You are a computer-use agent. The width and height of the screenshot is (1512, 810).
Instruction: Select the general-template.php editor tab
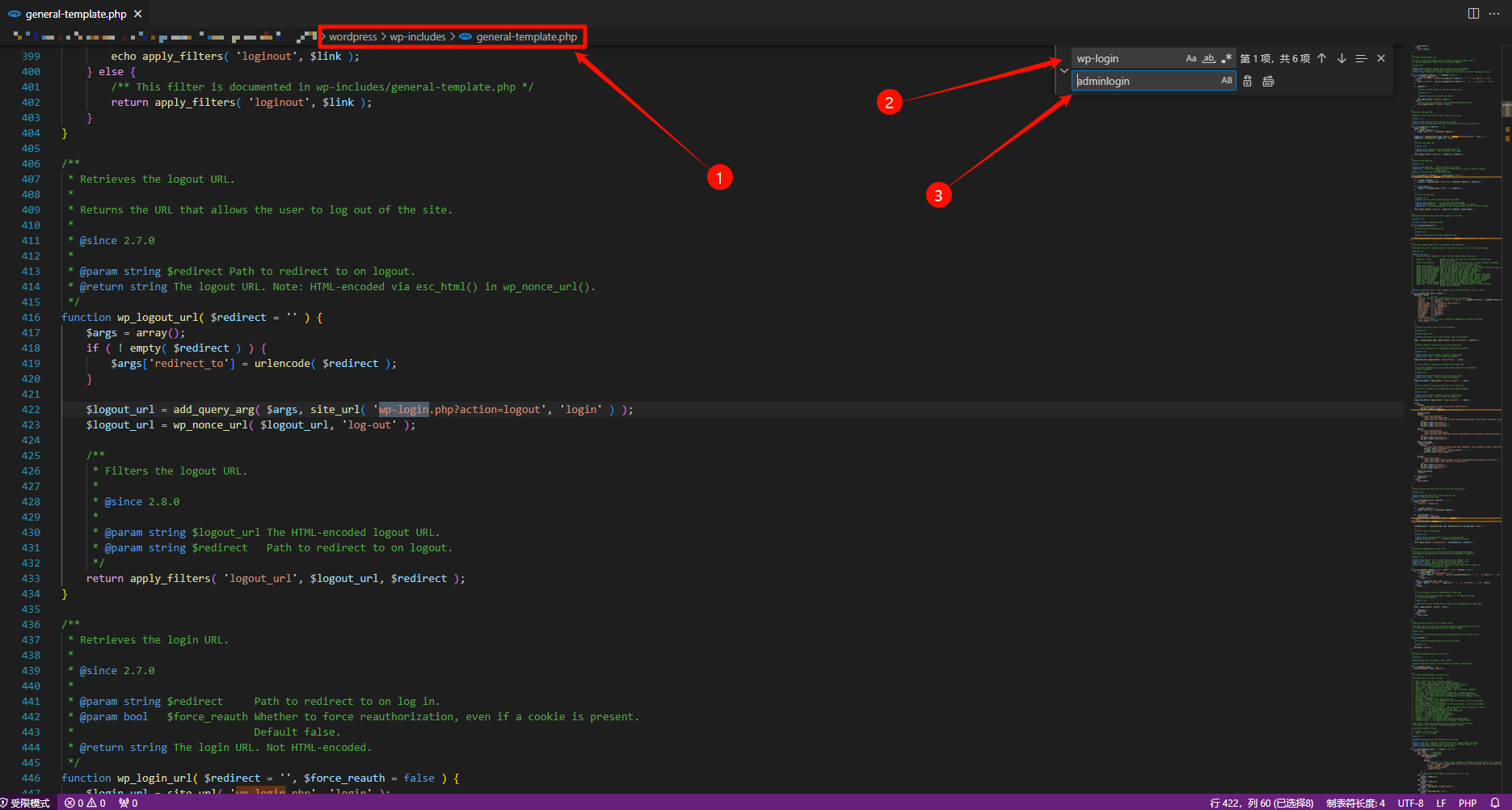pos(76,14)
